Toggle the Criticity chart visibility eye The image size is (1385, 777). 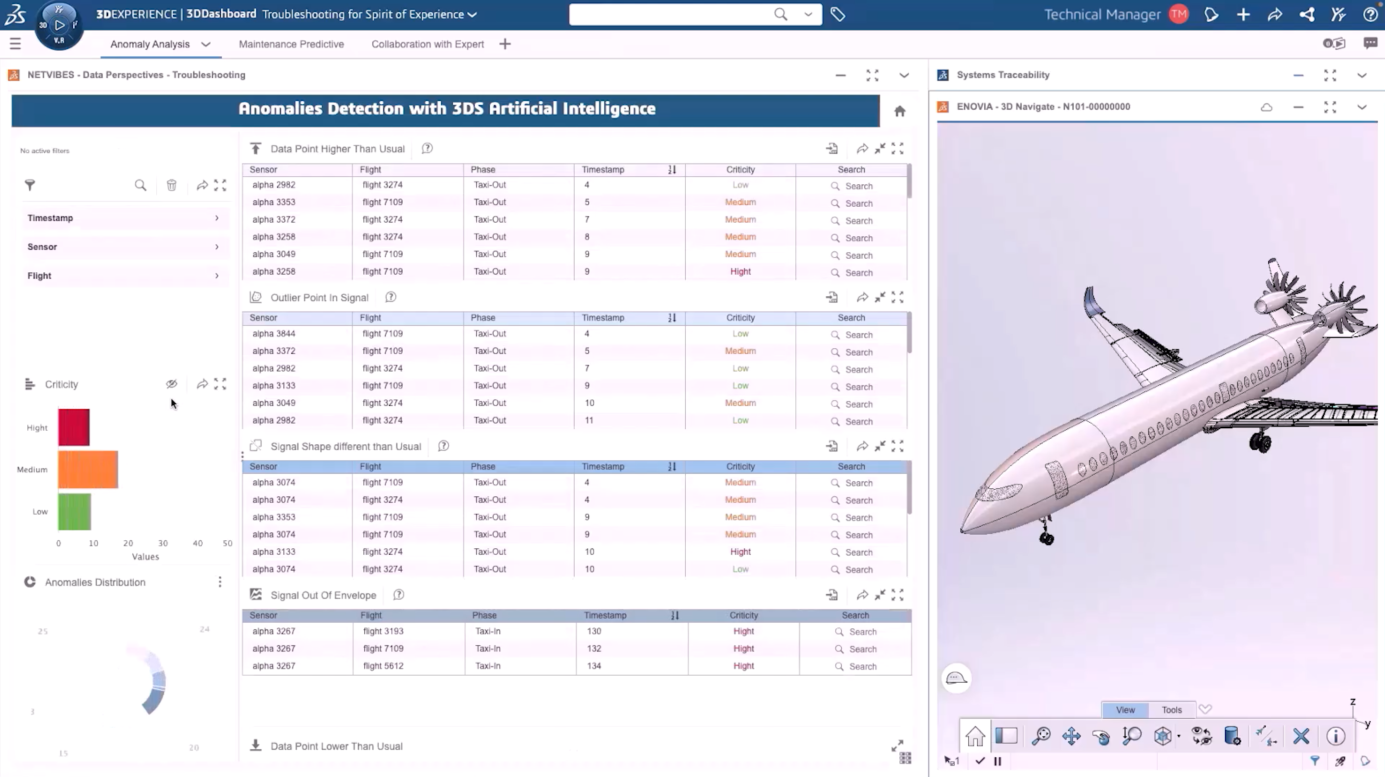172,384
